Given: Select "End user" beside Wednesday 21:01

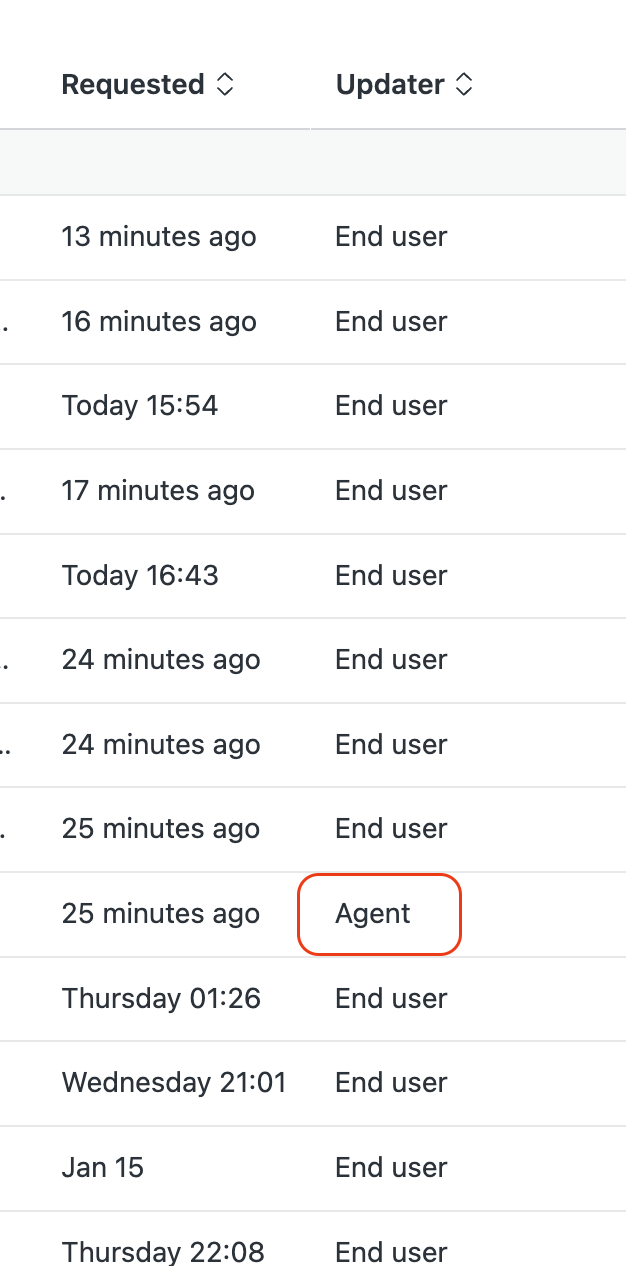Looking at the screenshot, I should coord(391,1082).
